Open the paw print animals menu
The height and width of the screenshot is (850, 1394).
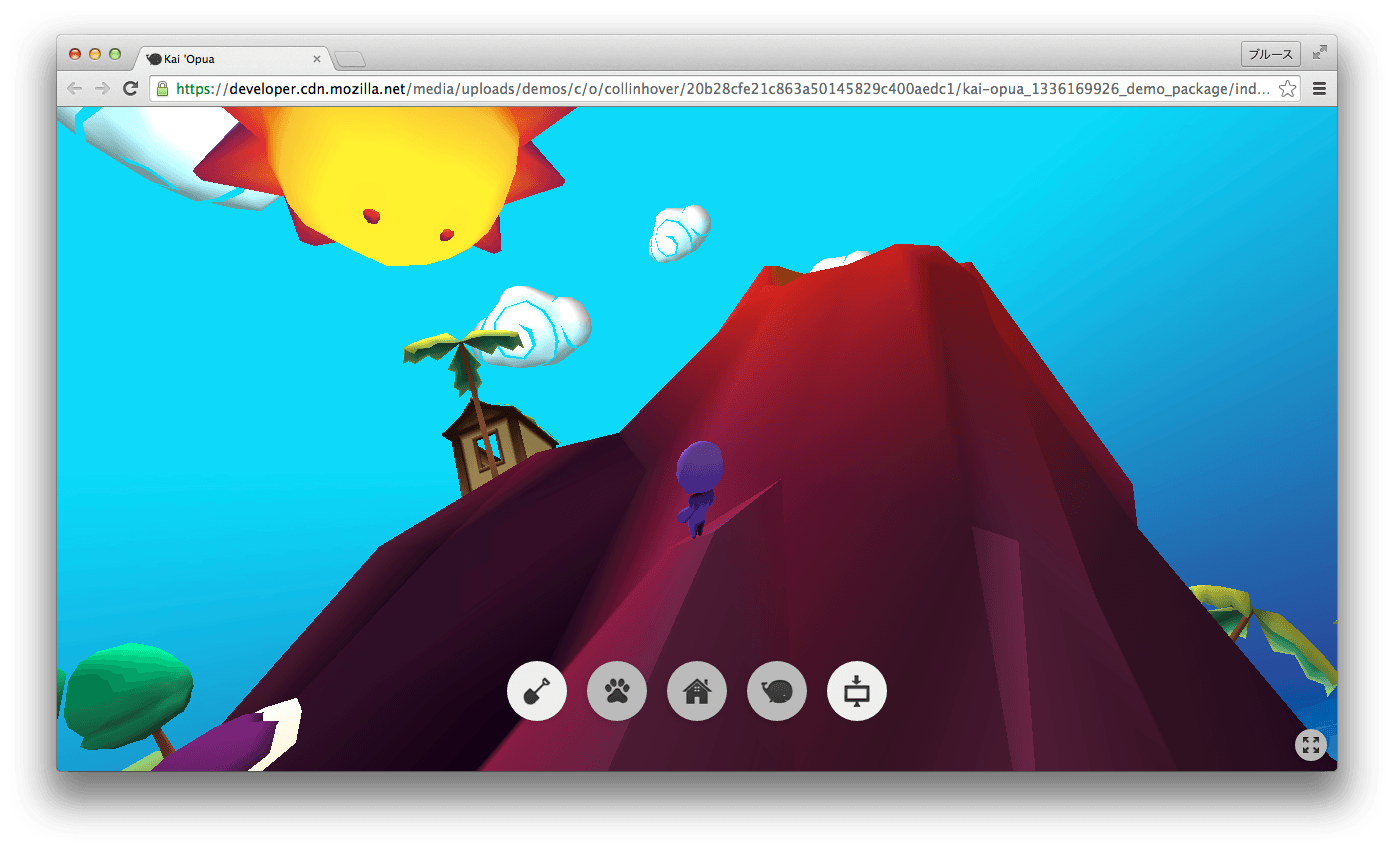617,691
